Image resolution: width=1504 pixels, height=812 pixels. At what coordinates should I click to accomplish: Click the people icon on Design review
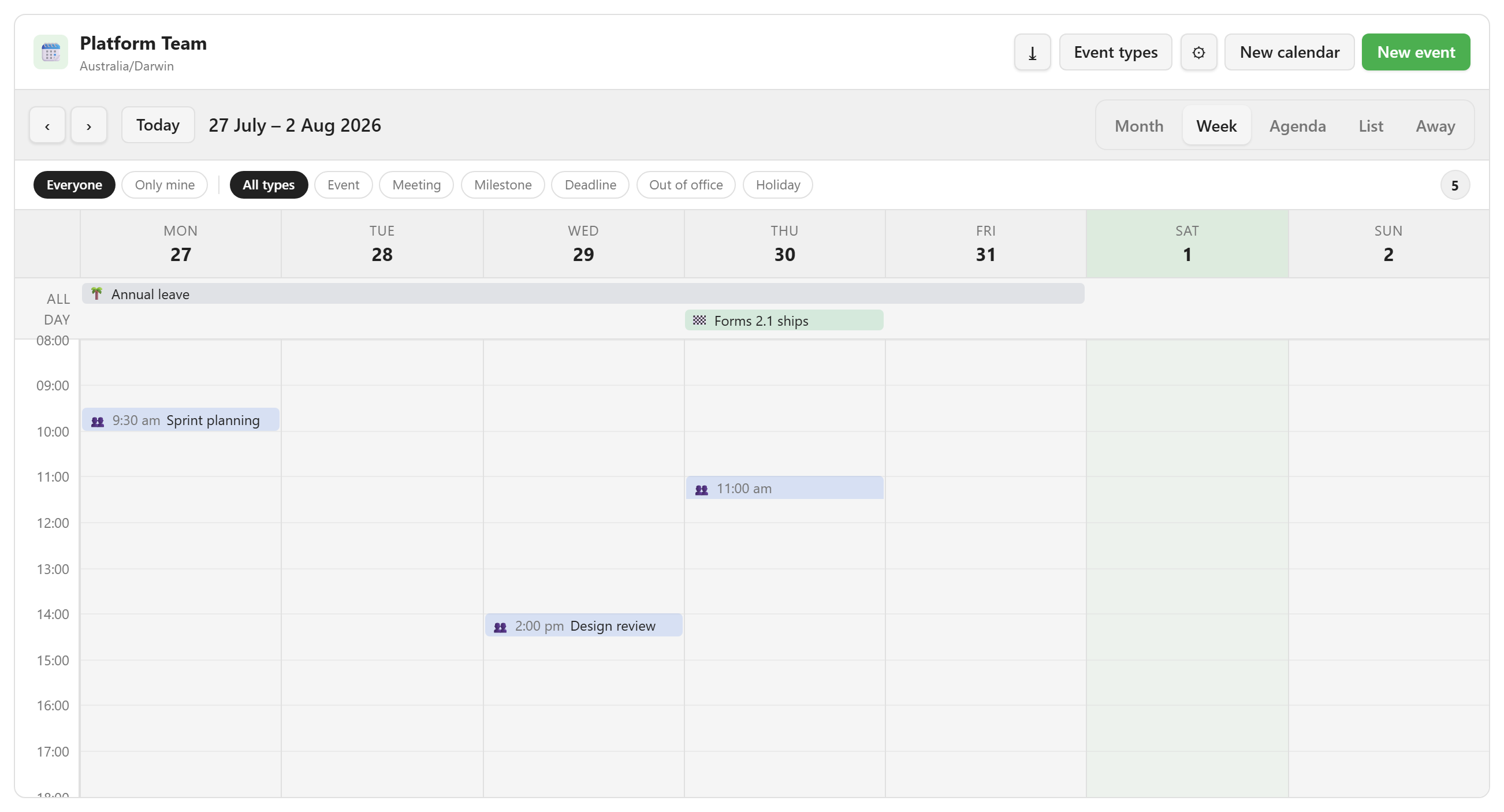pos(500,627)
